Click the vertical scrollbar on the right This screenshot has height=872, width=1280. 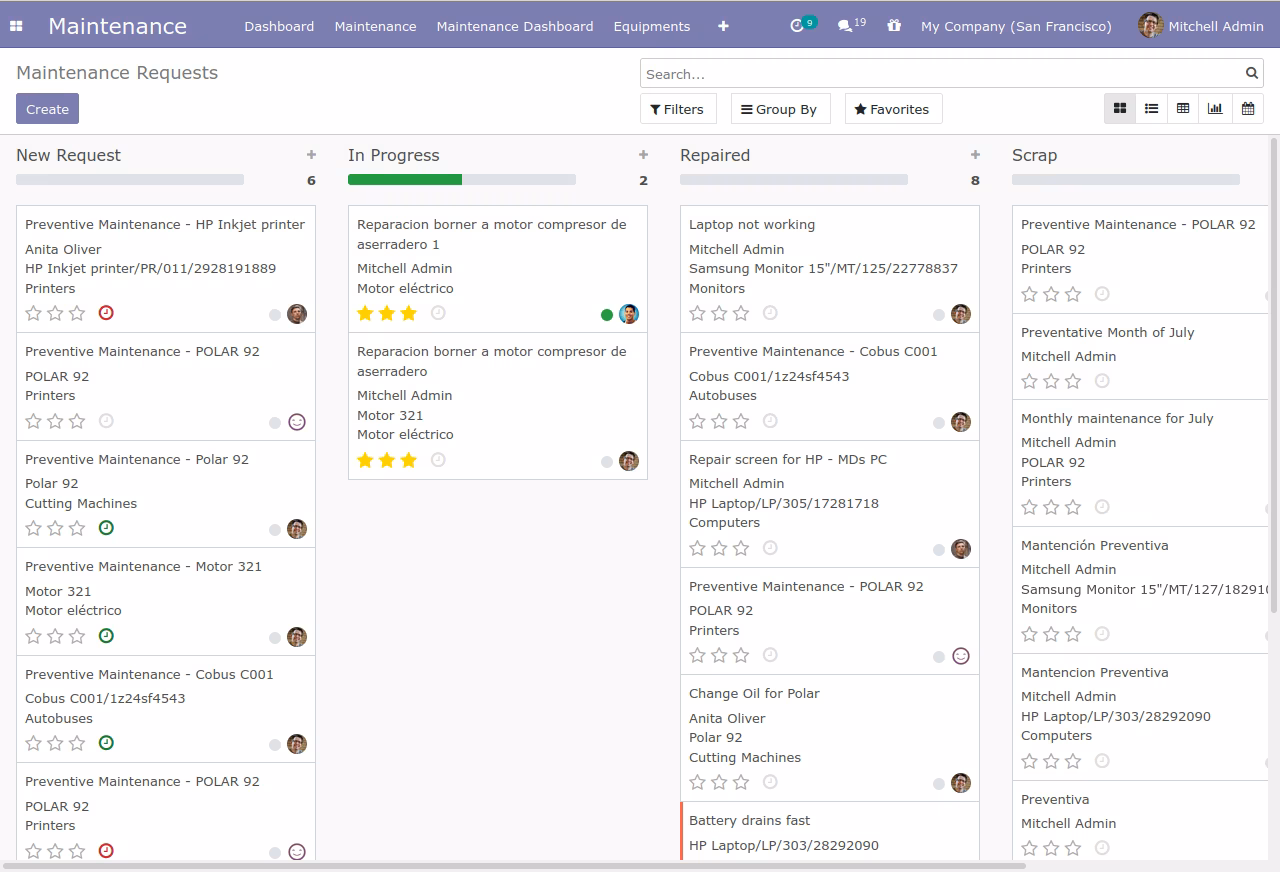point(1274,375)
